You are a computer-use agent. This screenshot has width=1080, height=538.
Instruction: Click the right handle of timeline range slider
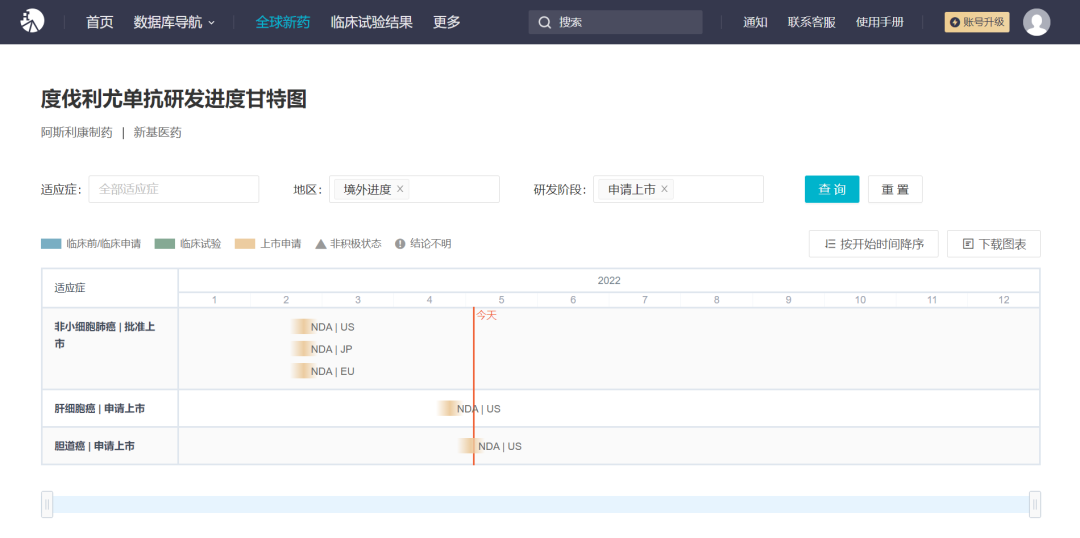click(1035, 504)
